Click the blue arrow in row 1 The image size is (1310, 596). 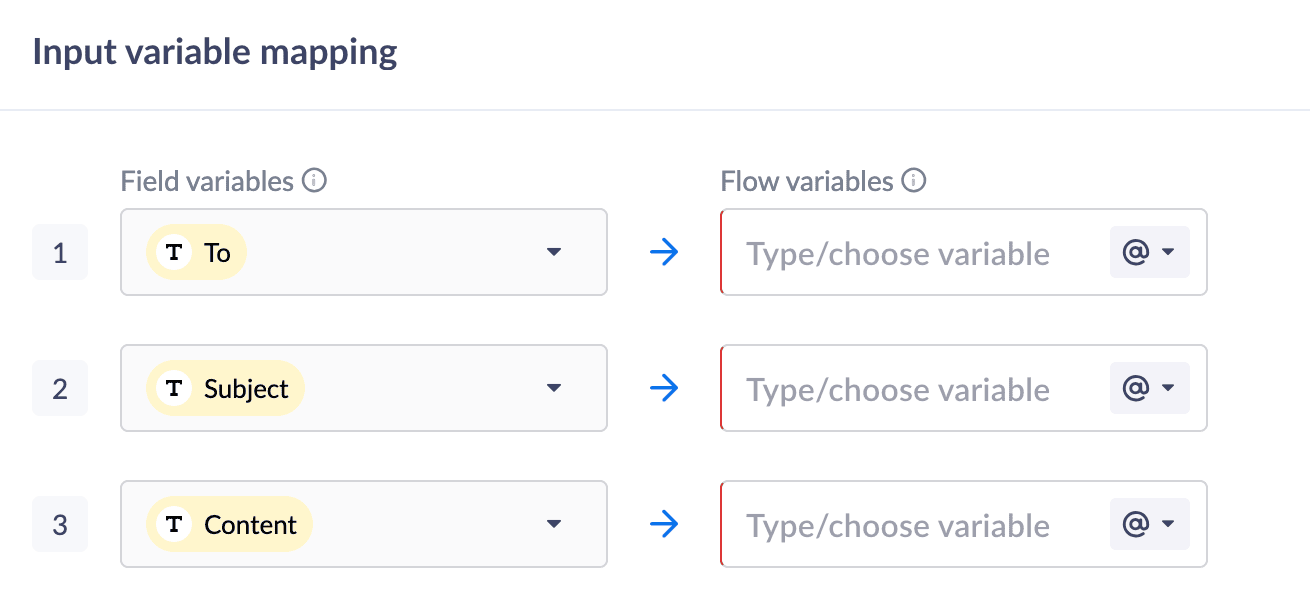tap(664, 252)
